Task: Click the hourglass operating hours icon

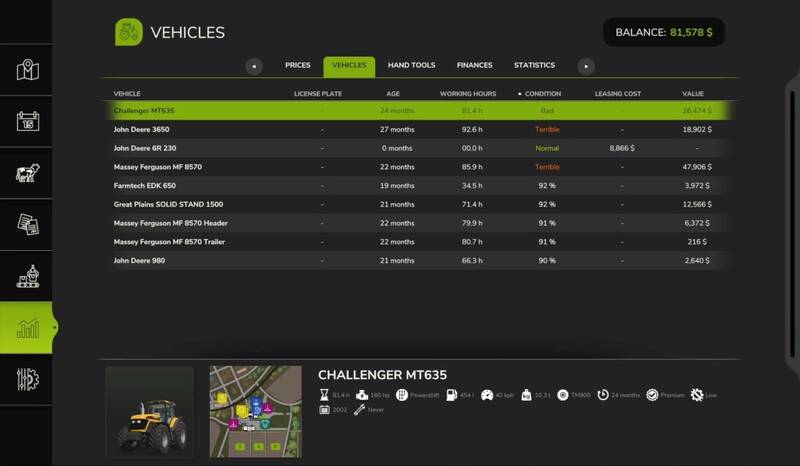Action: tap(324, 395)
